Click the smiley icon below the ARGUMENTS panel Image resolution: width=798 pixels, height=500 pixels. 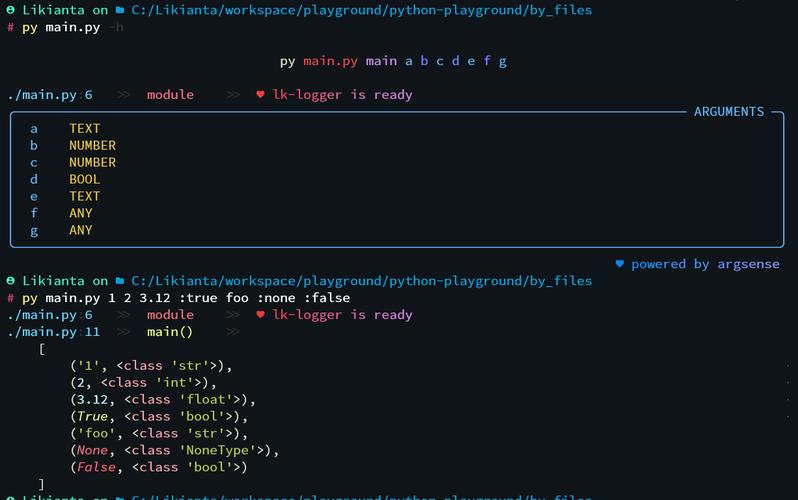tap(10, 281)
